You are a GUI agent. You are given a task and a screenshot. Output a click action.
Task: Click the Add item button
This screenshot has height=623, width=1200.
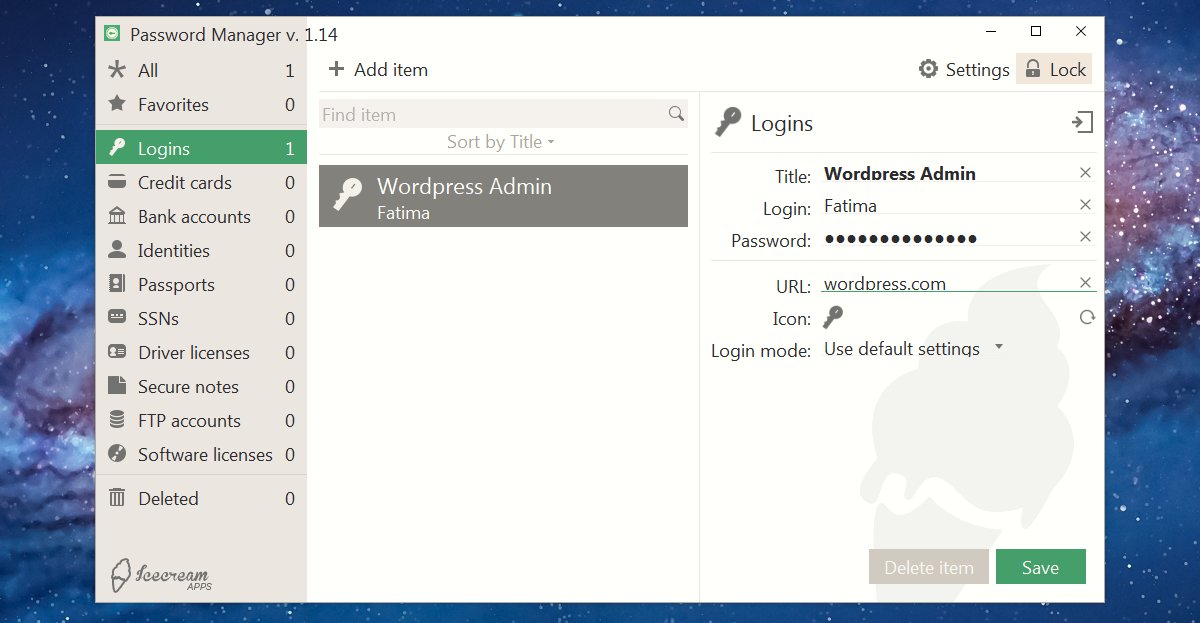coord(378,70)
